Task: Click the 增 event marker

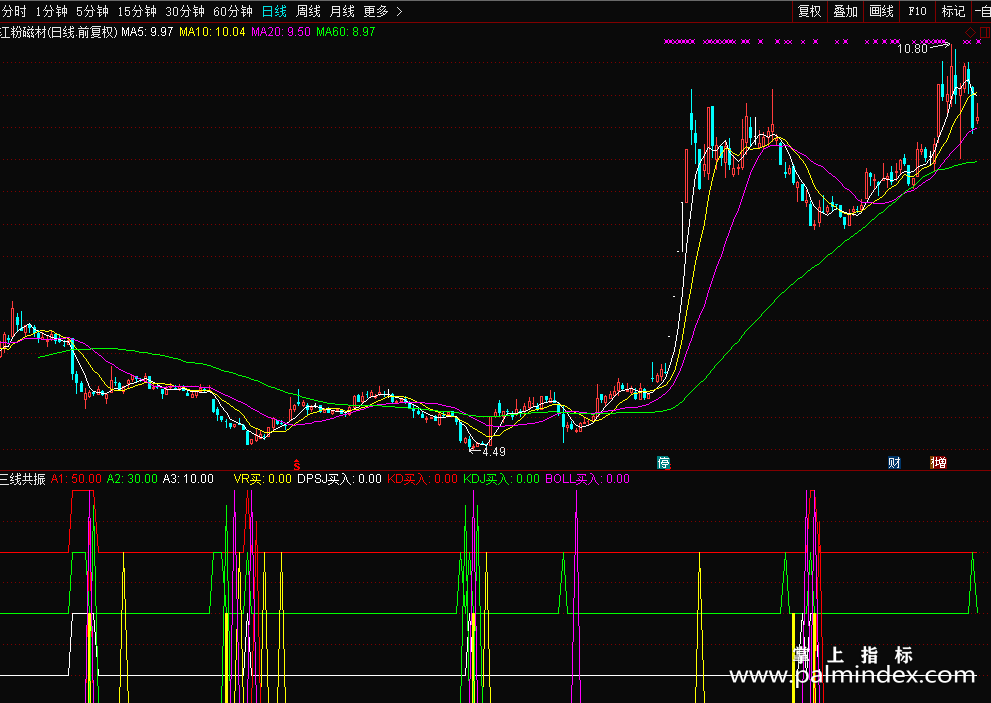Action: pyautogui.click(x=939, y=463)
